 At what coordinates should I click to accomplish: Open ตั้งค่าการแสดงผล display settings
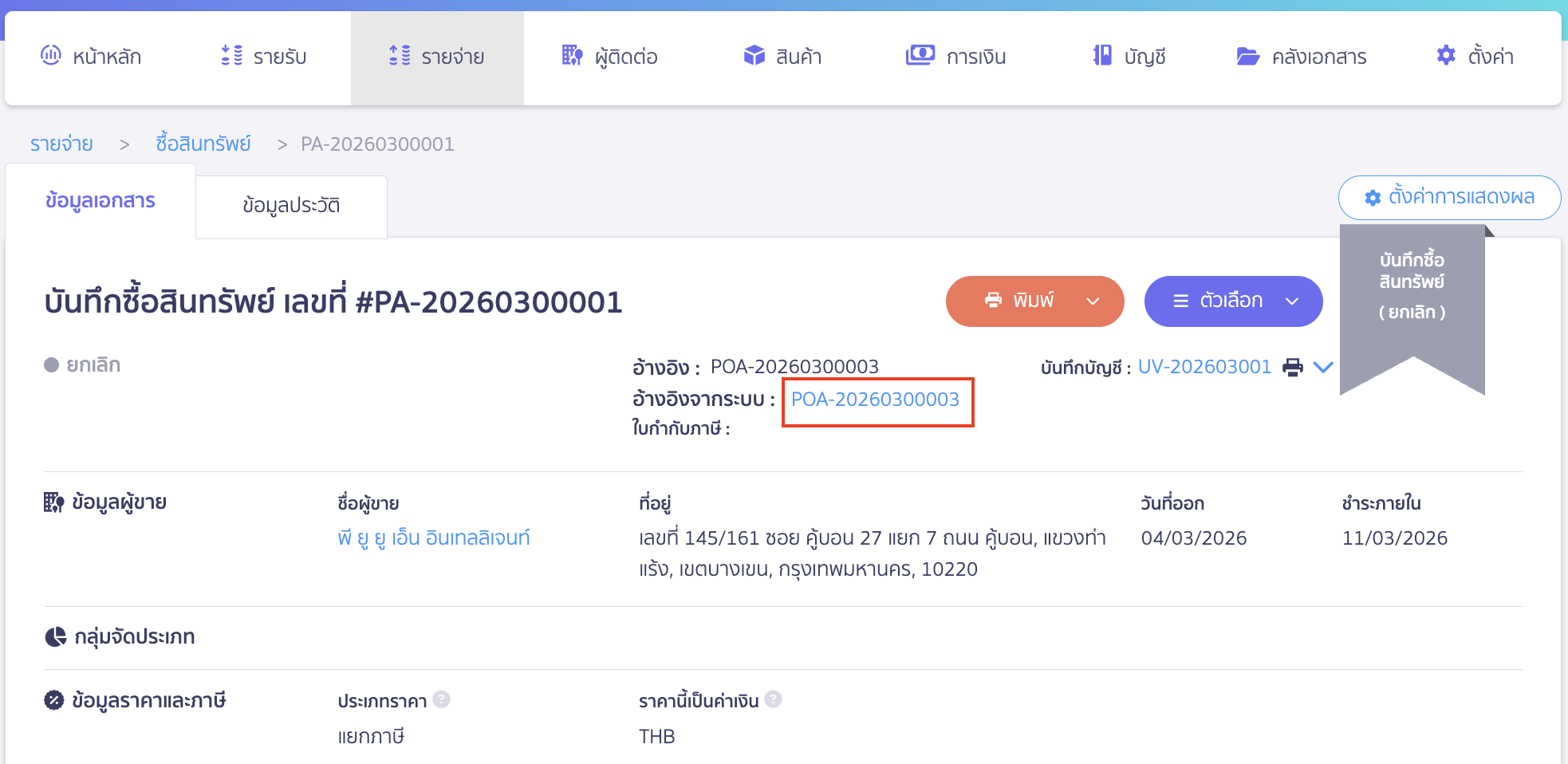coord(1449,197)
